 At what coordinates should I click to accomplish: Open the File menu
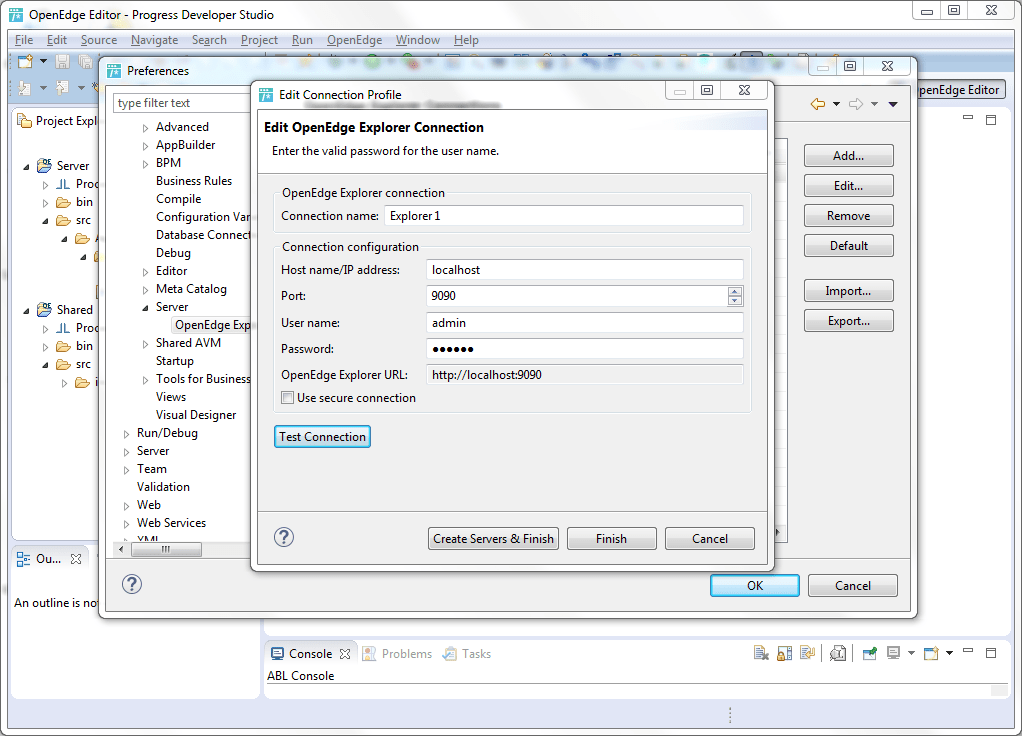[24, 40]
